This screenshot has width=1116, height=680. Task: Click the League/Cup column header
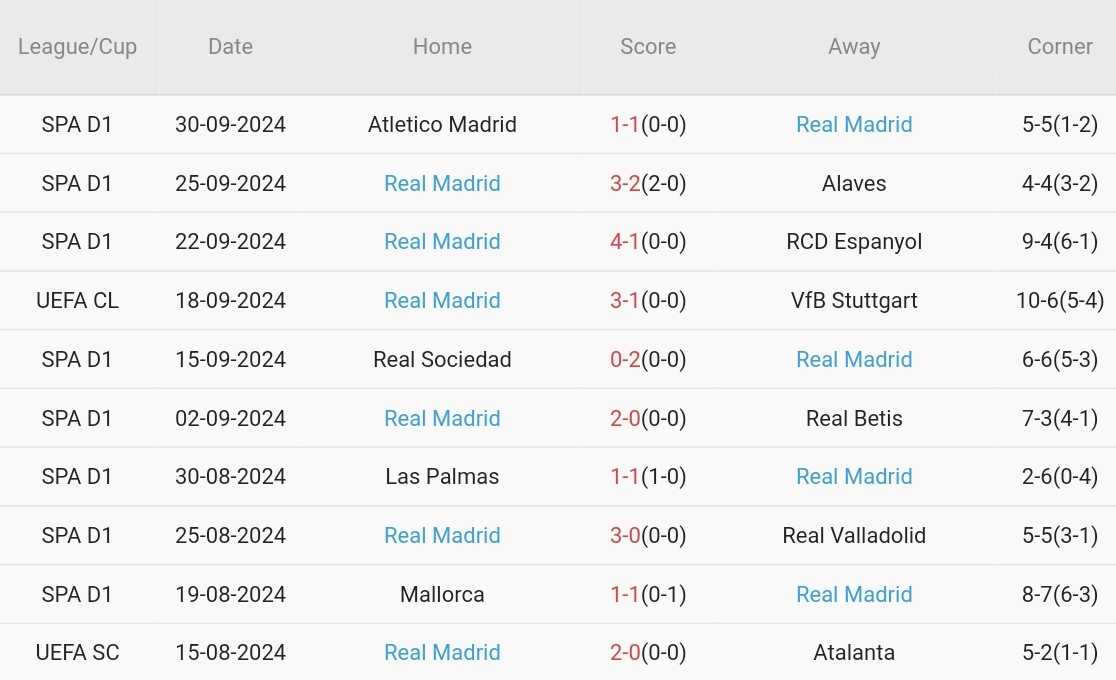pyautogui.click(x=77, y=47)
